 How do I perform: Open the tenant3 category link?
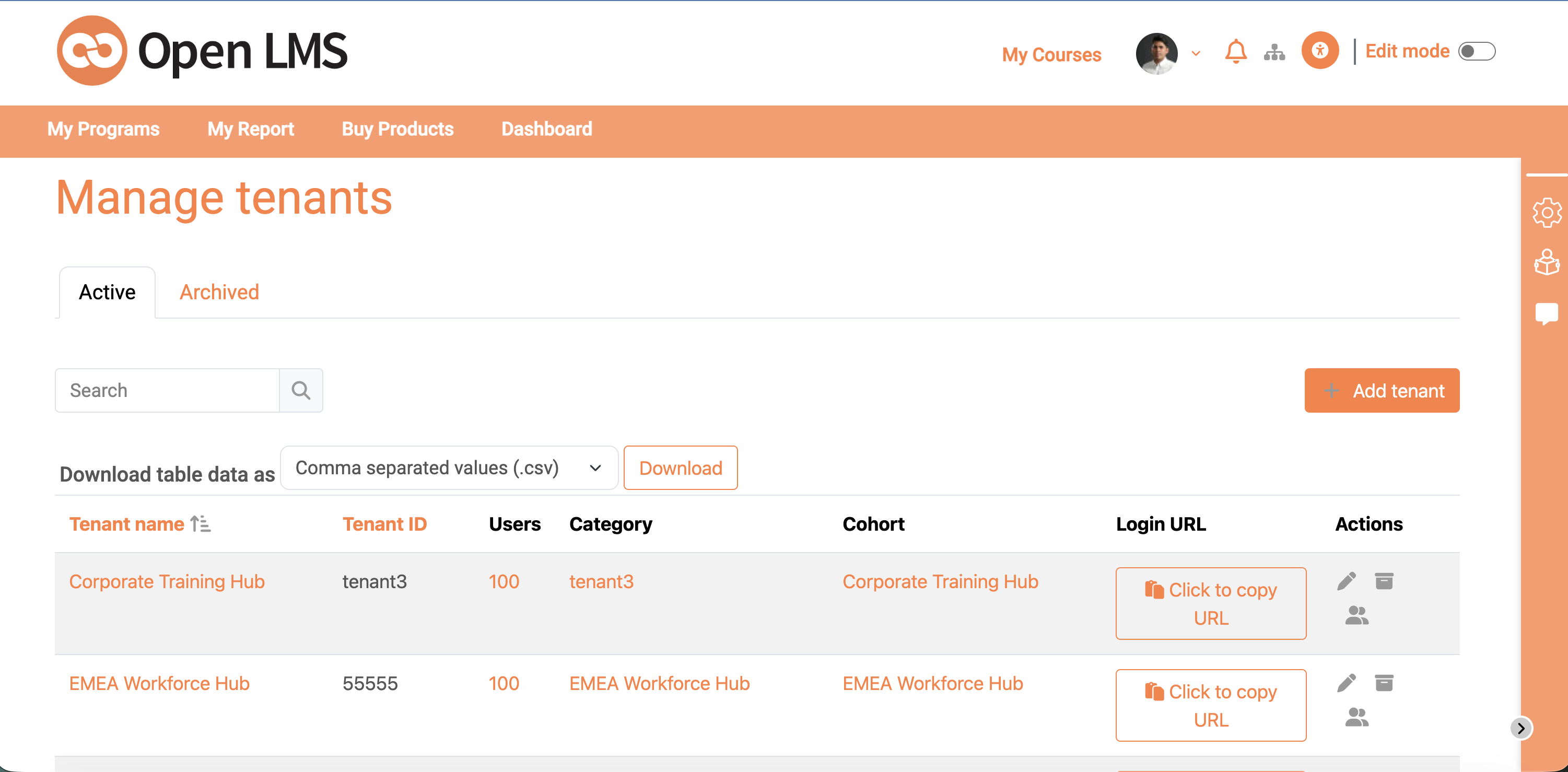tap(601, 581)
